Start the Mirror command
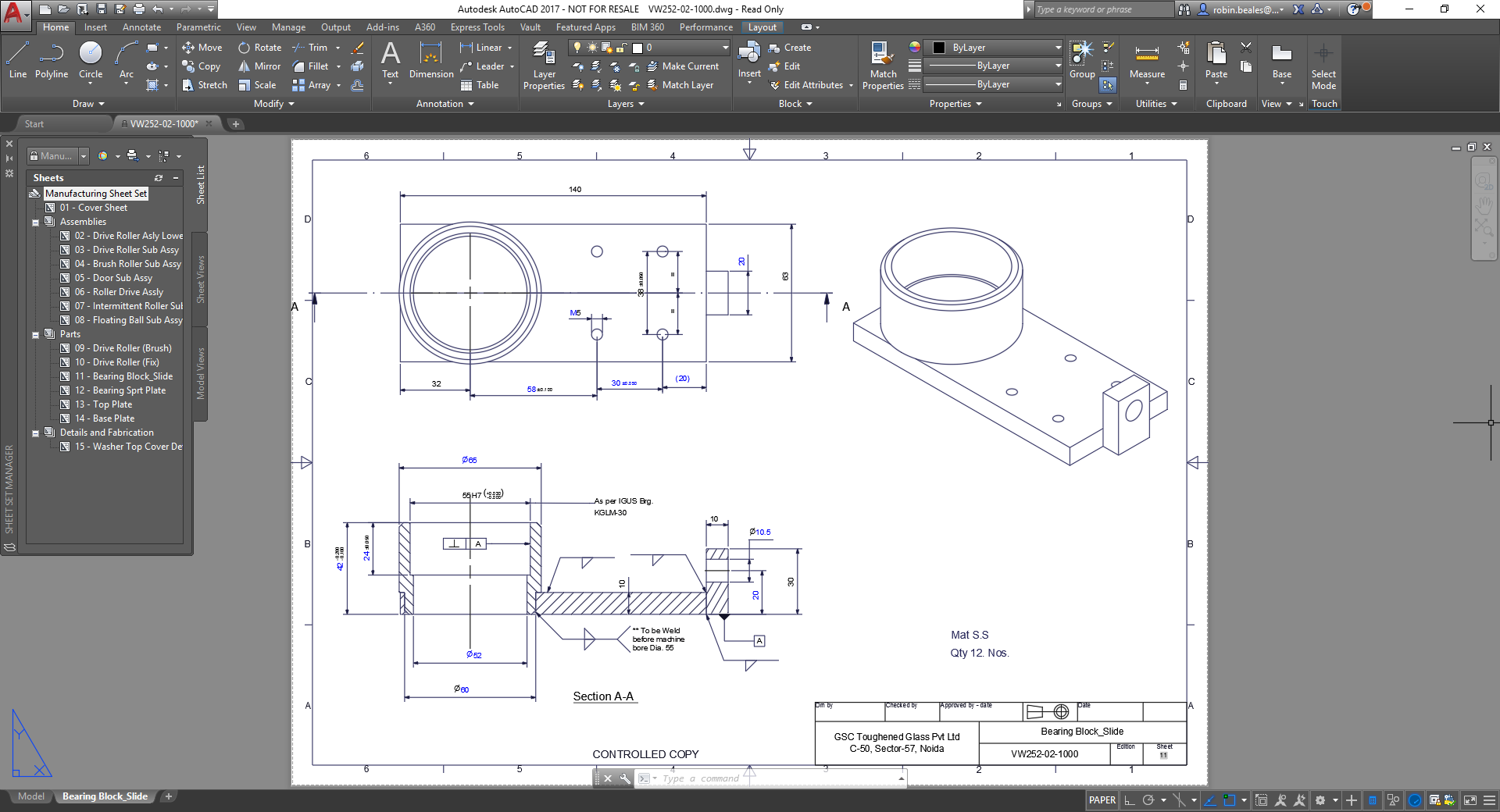The height and width of the screenshot is (812, 1500). pos(259,66)
